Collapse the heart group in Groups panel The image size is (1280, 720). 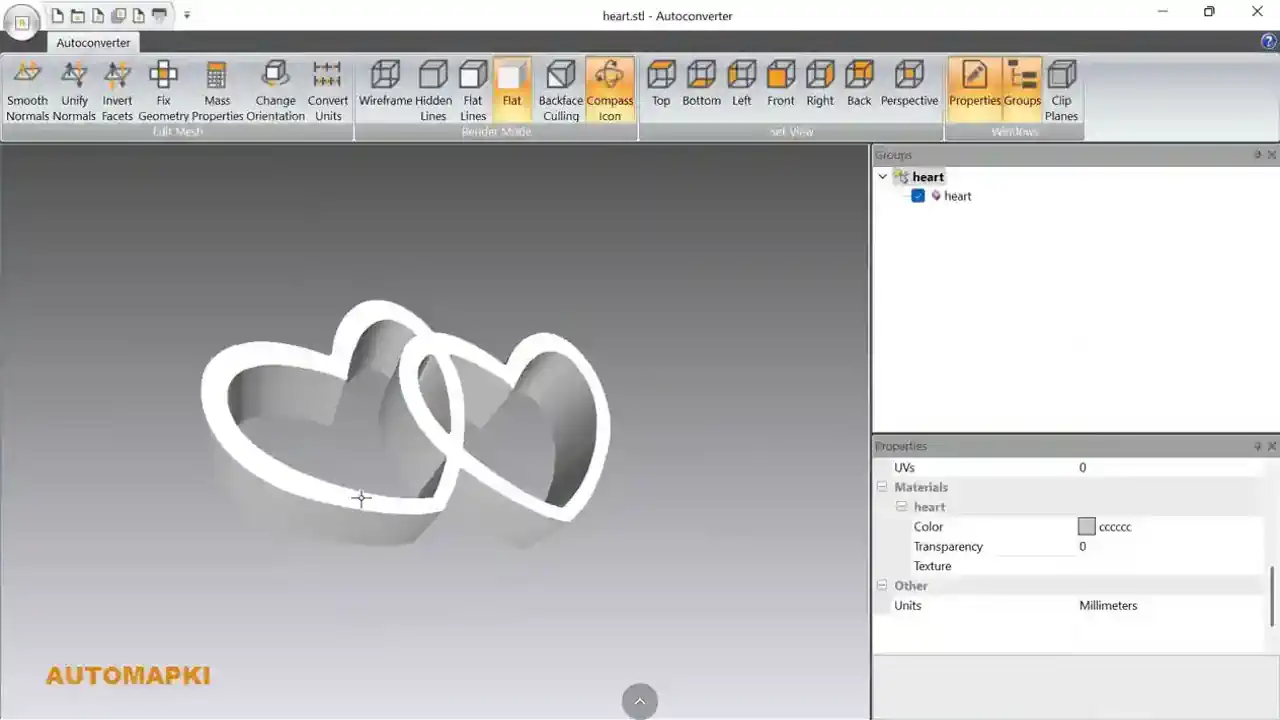click(x=882, y=176)
